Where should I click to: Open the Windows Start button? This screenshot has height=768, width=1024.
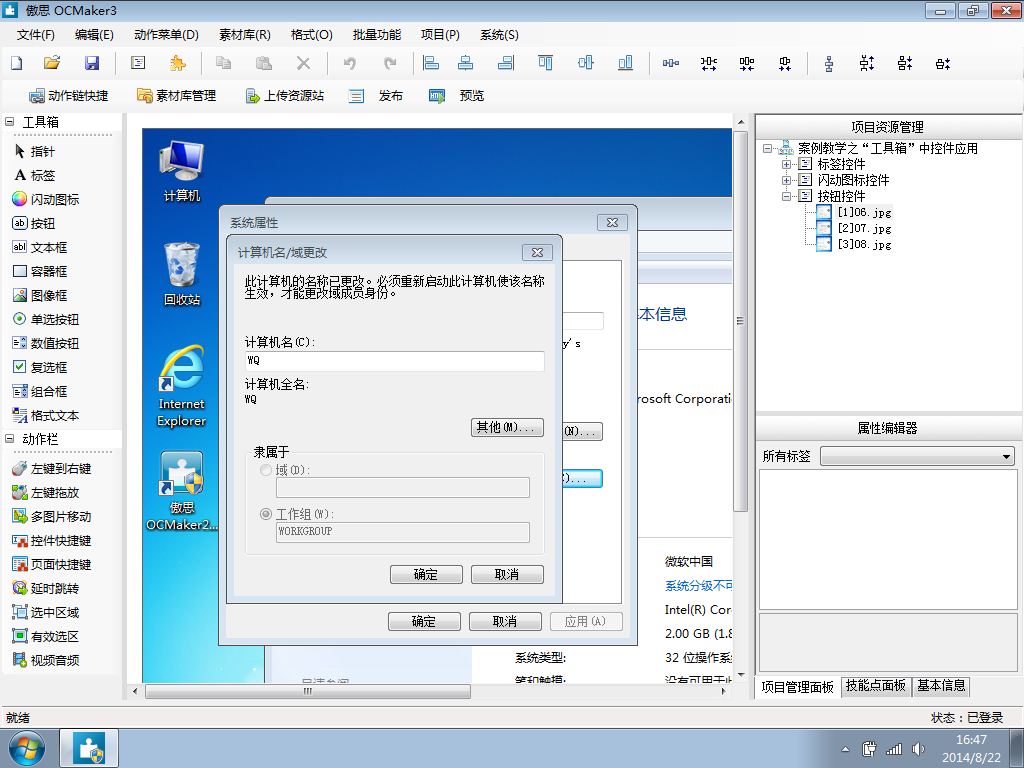[x=27, y=748]
